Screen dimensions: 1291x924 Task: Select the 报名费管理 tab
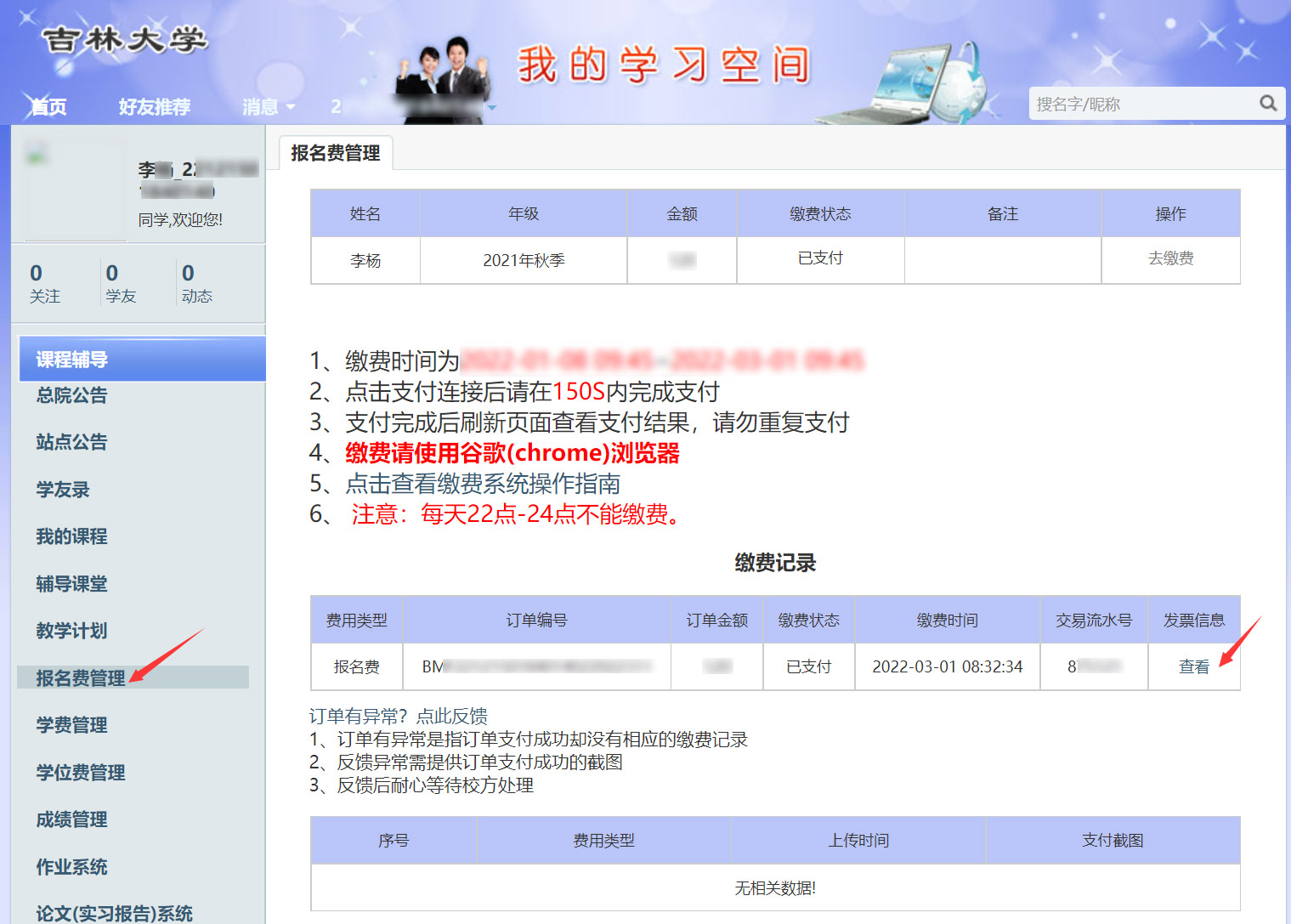(x=336, y=153)
